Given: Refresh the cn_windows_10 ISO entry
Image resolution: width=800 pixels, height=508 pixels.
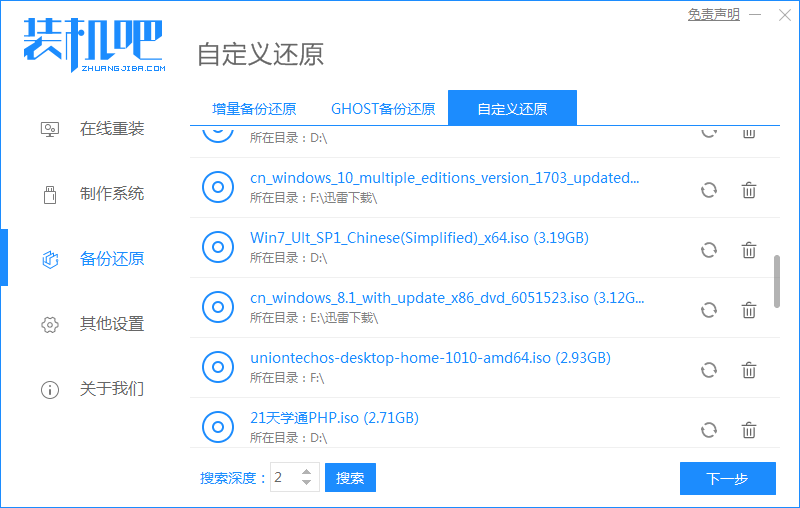Looking at the screenshot, I should point(708,190).
